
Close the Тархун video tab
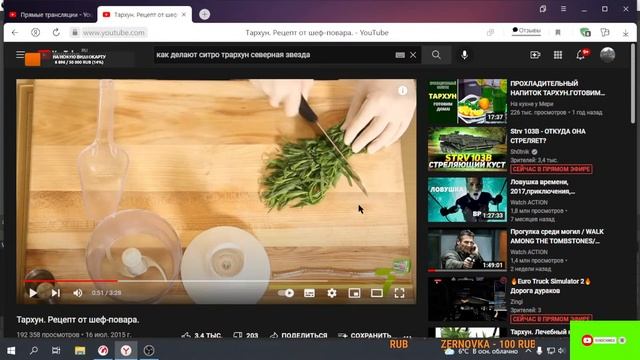184,14
